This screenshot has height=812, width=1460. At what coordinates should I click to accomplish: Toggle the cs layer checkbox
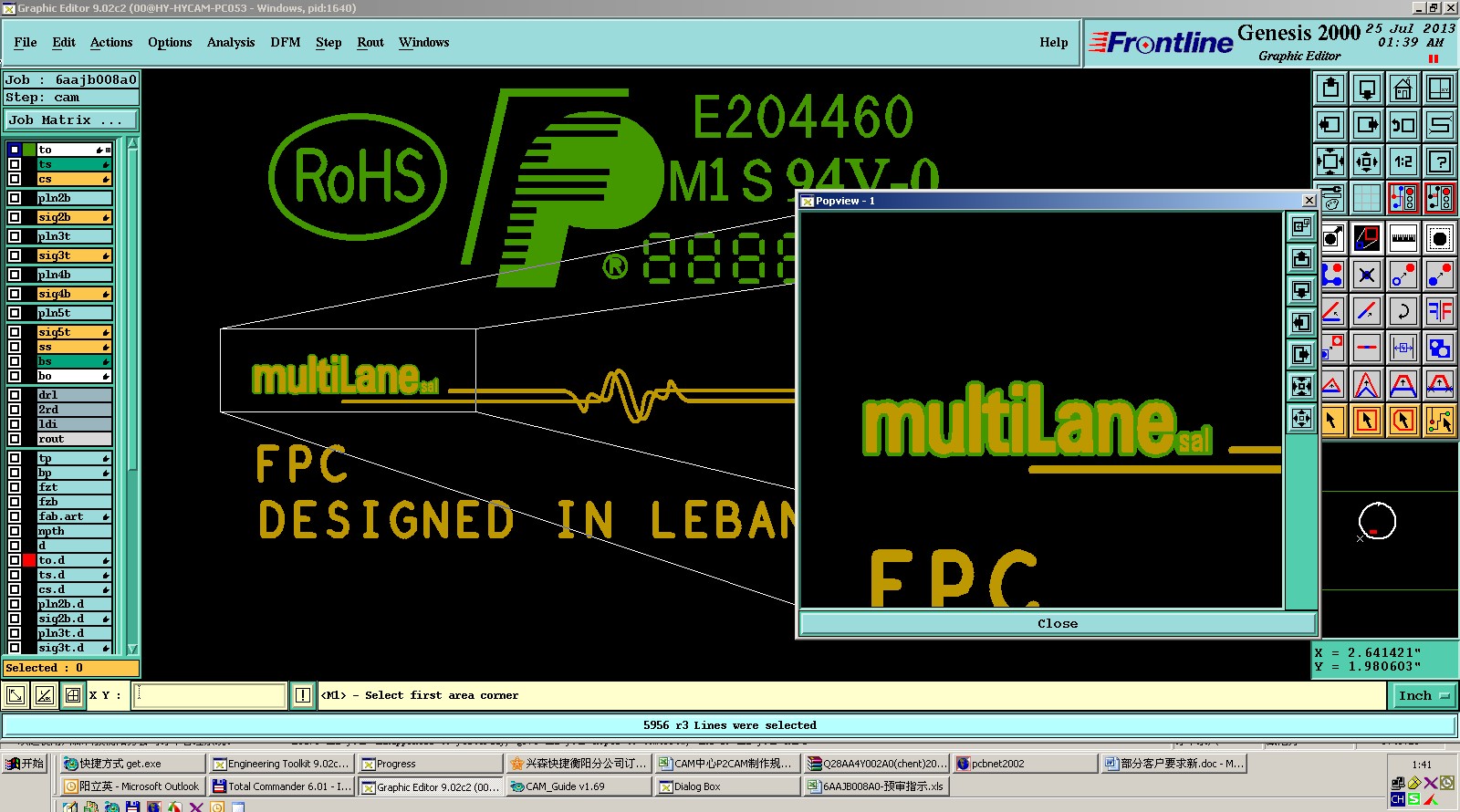[15, 179]
